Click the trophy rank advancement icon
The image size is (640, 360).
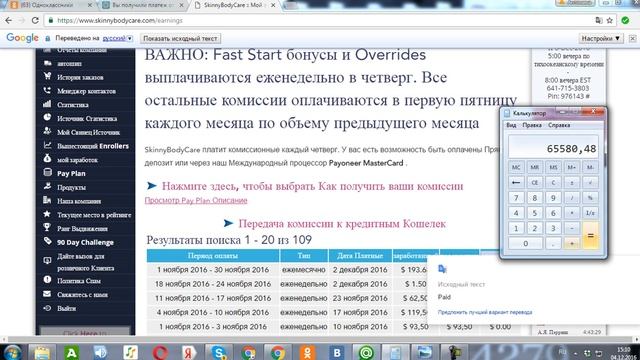(47, 228)
